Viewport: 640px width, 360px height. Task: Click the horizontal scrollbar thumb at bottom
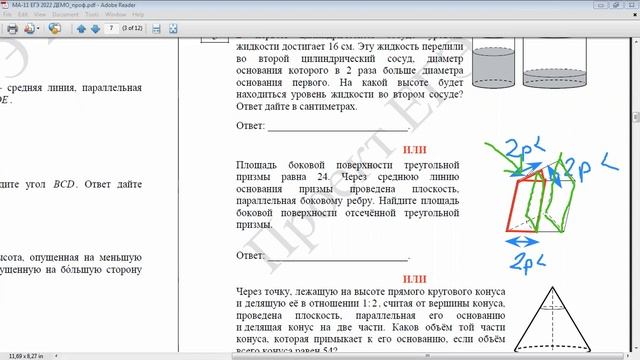[x=427, y=356]
